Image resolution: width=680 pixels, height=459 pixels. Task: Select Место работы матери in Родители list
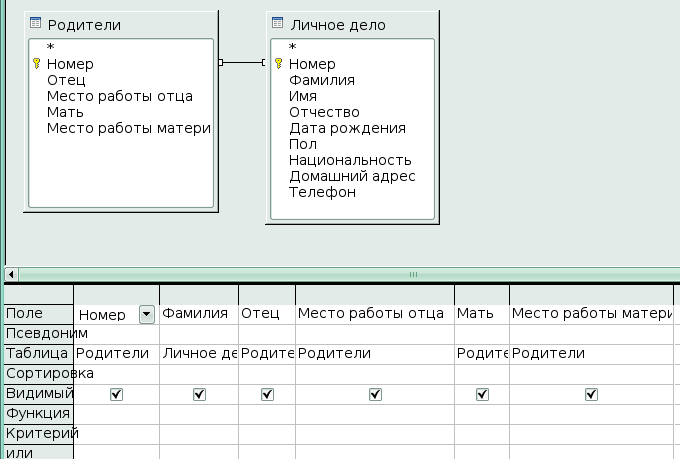pos(129,128)
